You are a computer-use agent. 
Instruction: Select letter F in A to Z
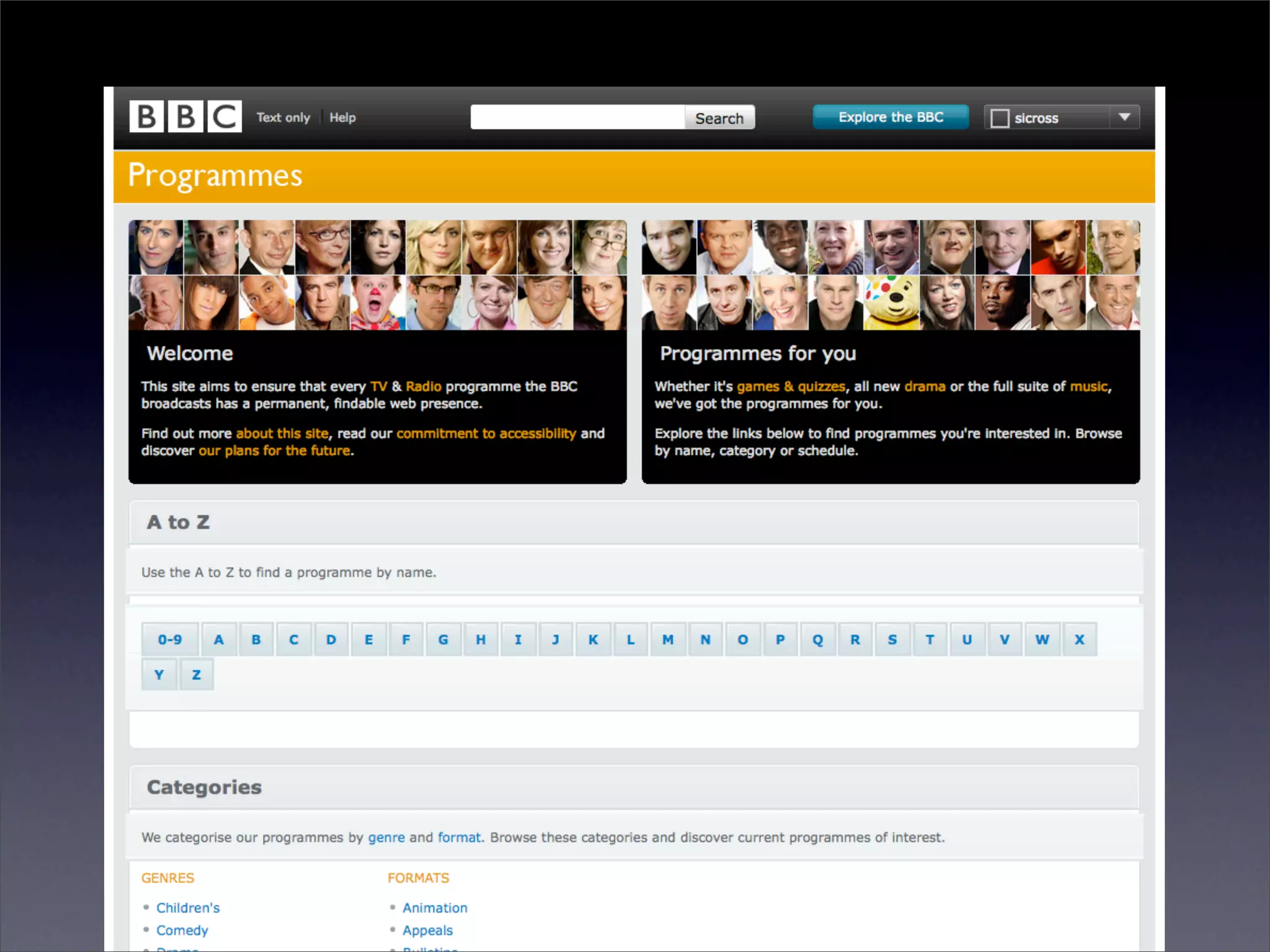pos(406,639)
